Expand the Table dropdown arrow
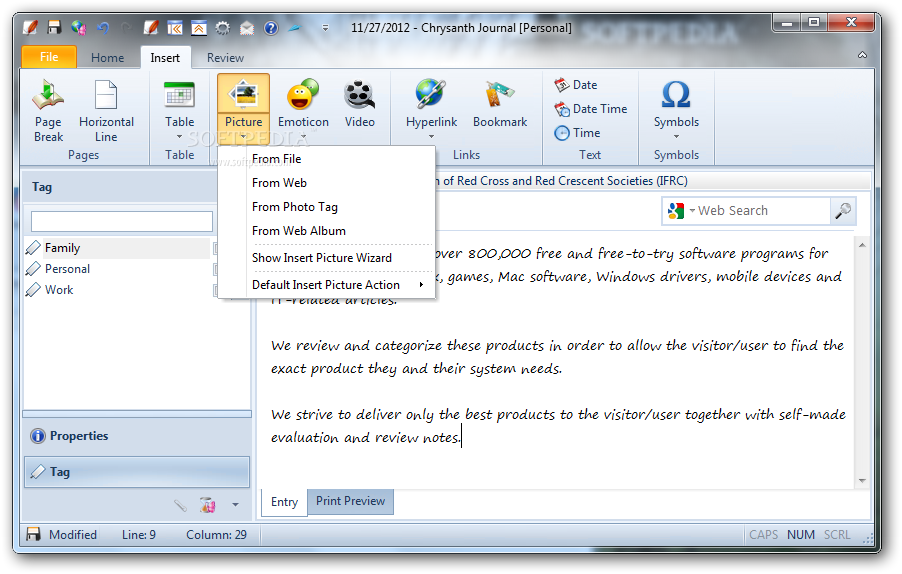This screenshot has height=574, width=902. coord(179,137)
